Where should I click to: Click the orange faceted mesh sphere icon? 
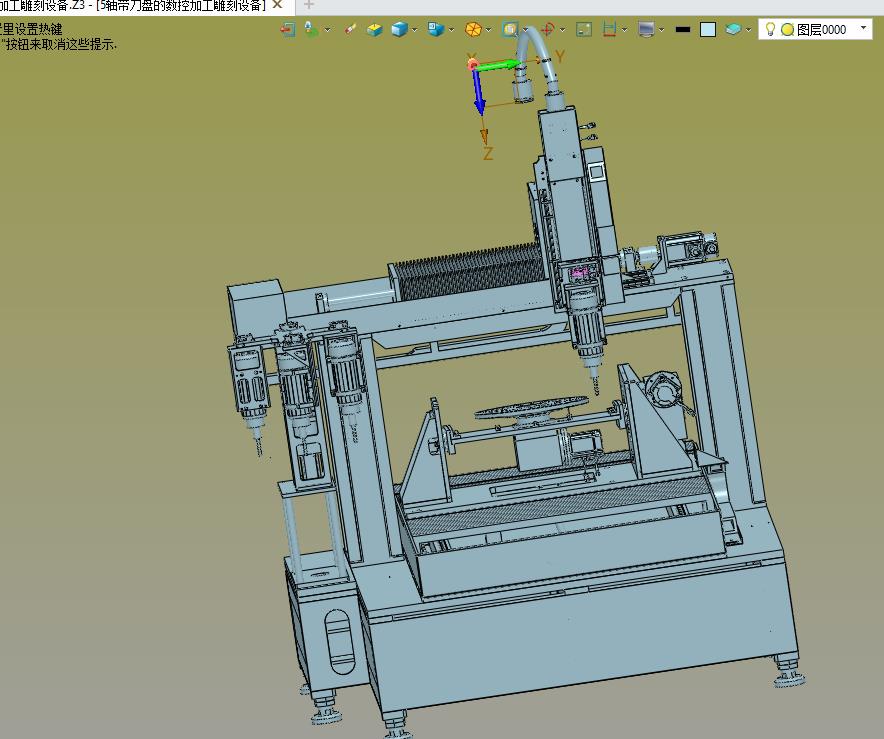pos(473,29)
